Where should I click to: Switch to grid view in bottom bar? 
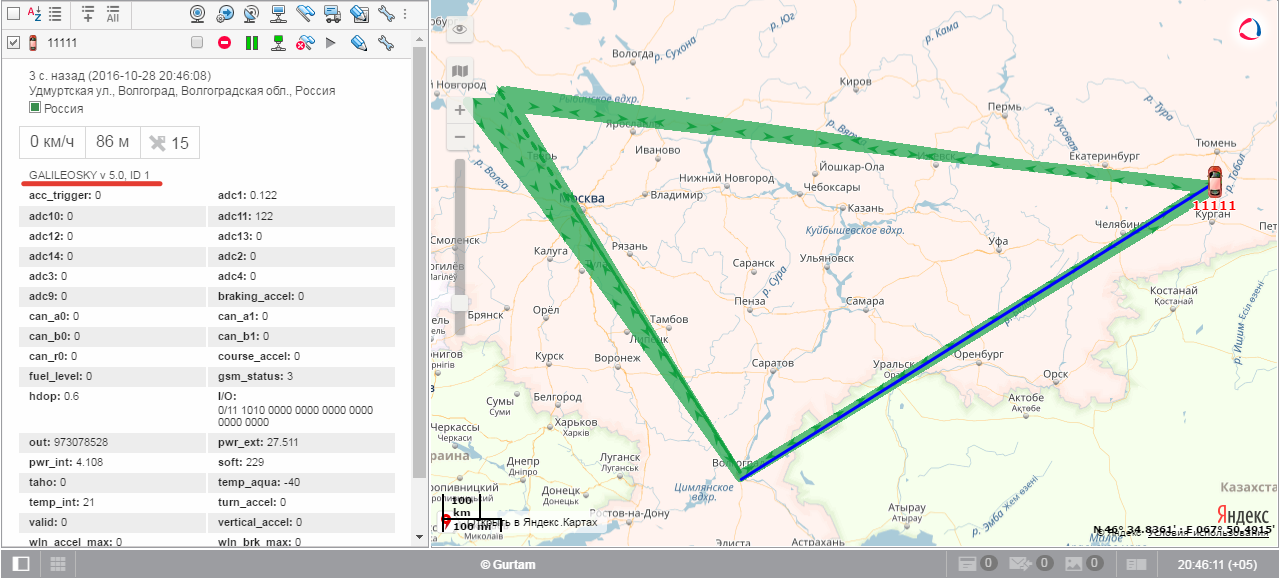58,565
